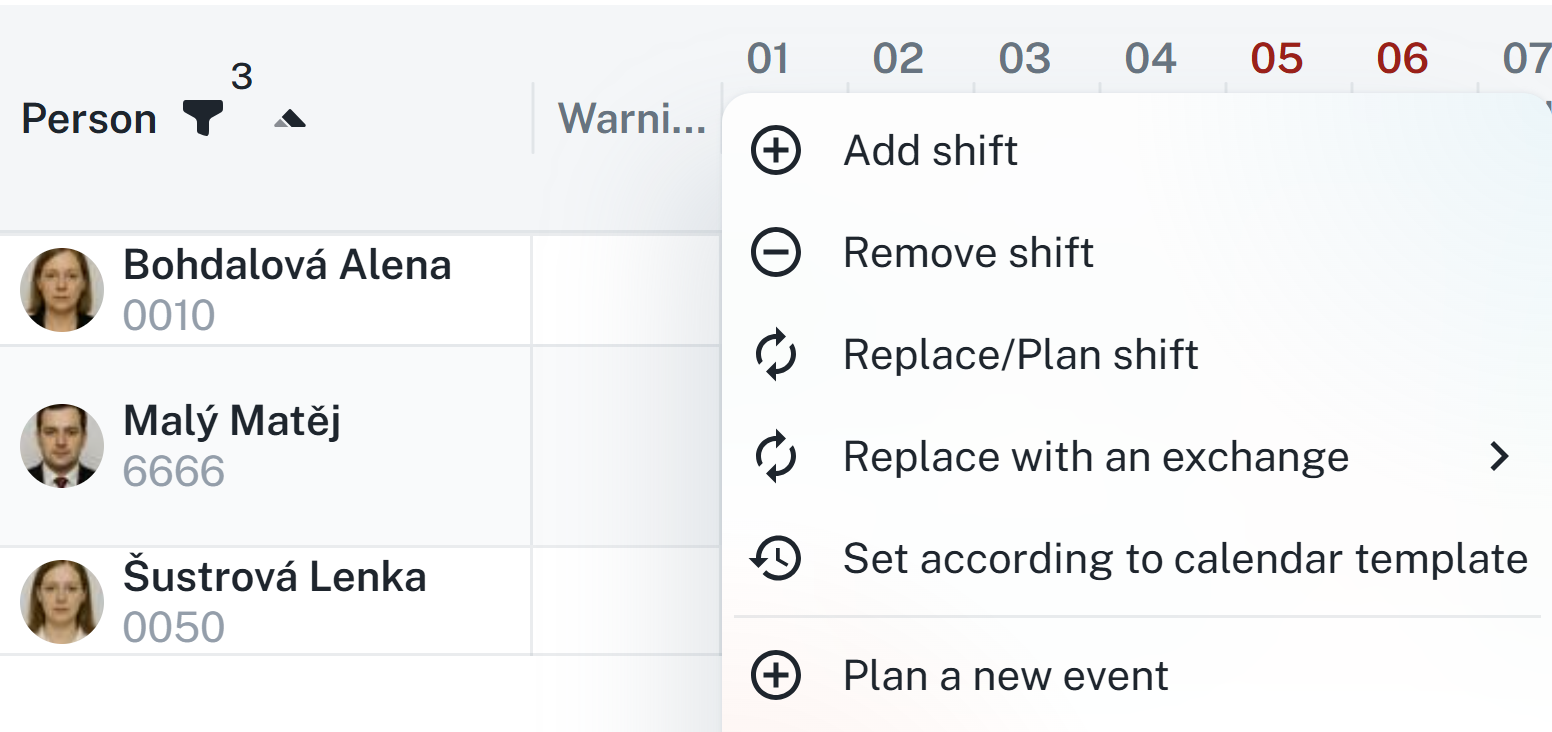Toggle the sort arrow in Person header
Screen dimensions: 1552x732
(x=289, y=121)
